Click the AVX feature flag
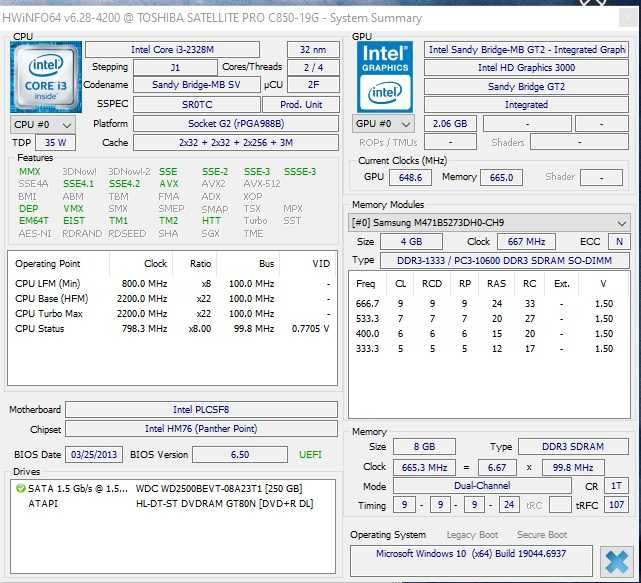This screenshot has width=641, height=583. click(169, 184)
